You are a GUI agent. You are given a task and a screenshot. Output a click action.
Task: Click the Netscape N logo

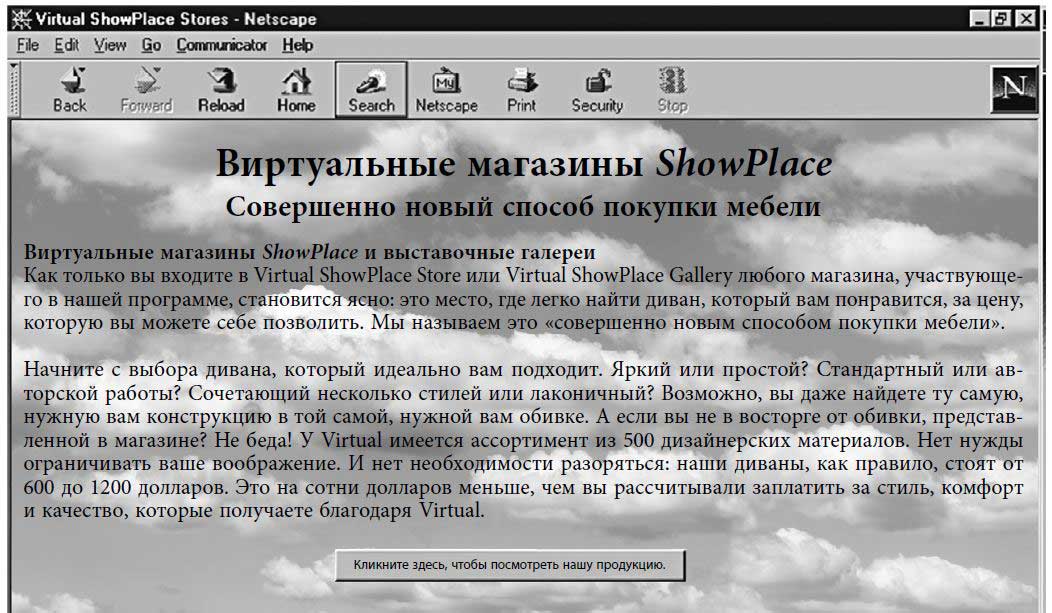(1011, 90)
